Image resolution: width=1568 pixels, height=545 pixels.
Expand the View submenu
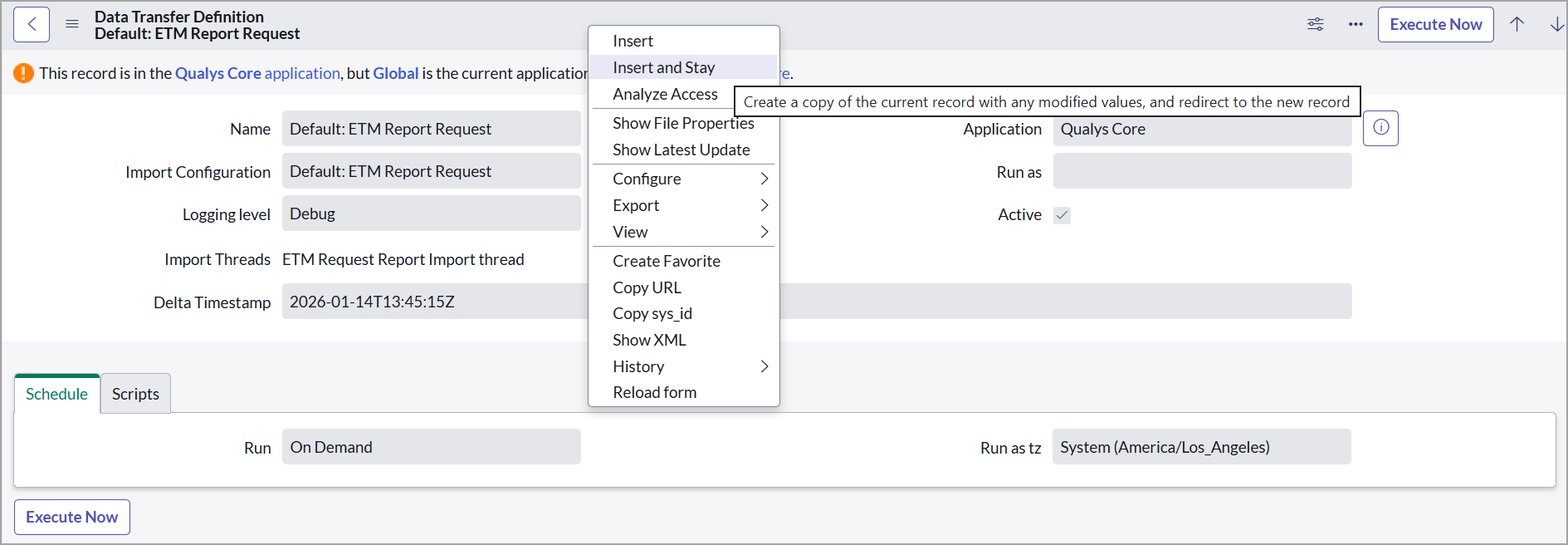(x=684, y=232)
